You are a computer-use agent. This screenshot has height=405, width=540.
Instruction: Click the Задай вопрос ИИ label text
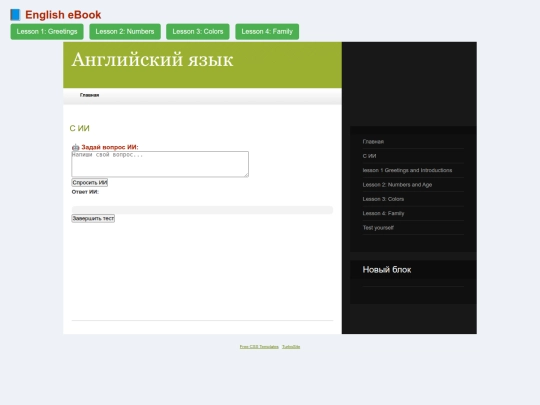(110, 147)
